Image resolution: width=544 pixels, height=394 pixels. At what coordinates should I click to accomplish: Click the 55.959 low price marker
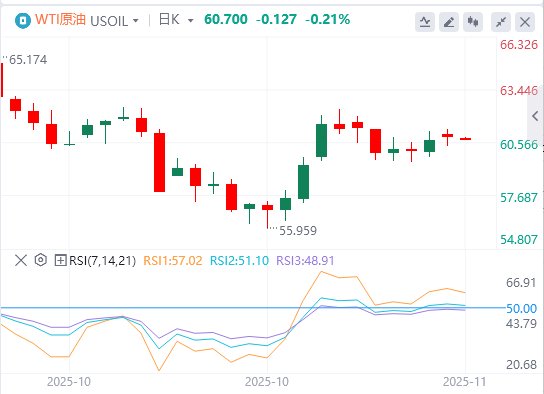298,231
